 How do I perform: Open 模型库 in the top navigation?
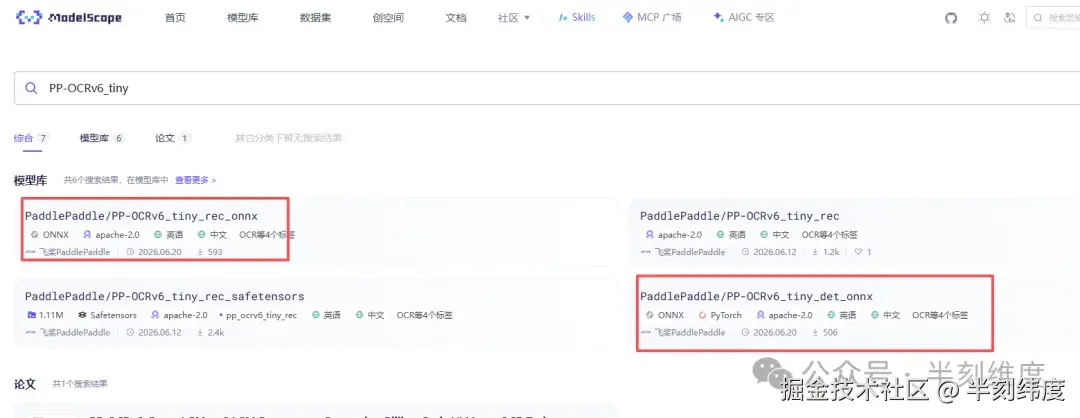tap(242, 18)
